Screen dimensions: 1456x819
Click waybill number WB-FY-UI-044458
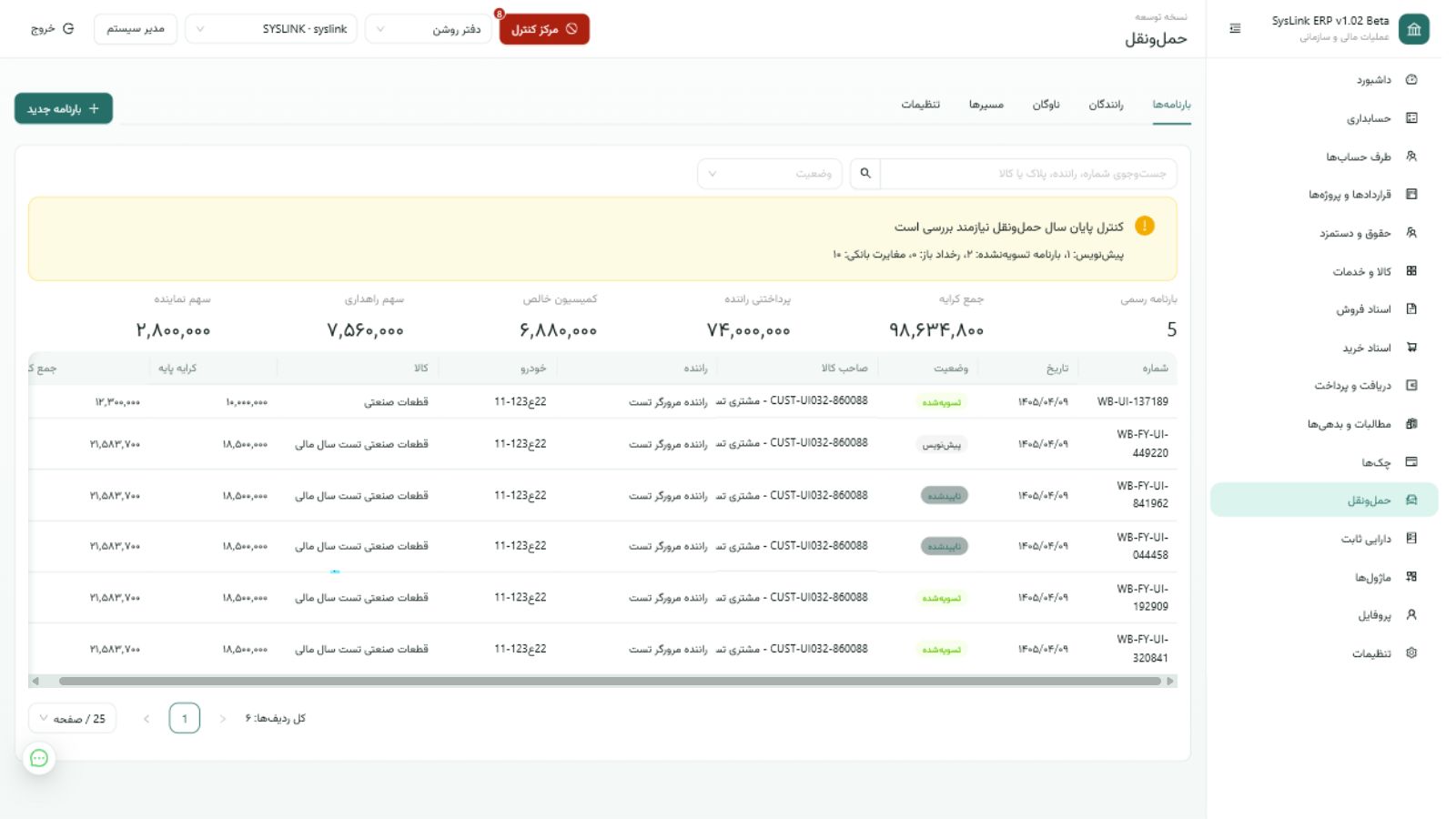pos(1142,546)
